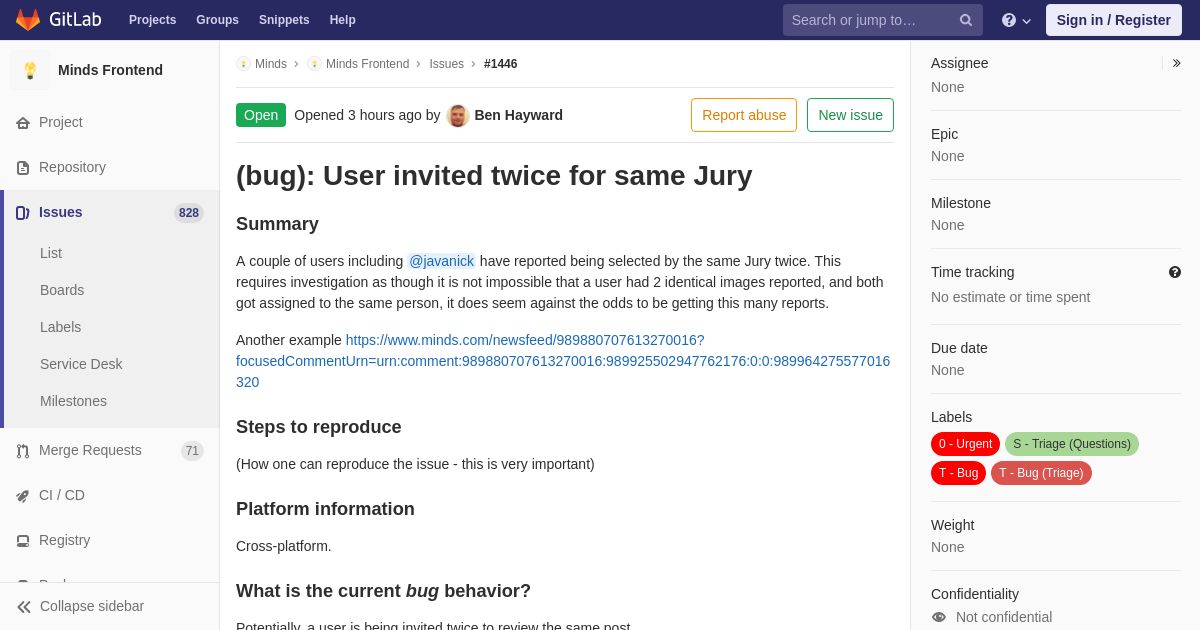Click the Report abuse button
1200x630 pixels.
744,115
